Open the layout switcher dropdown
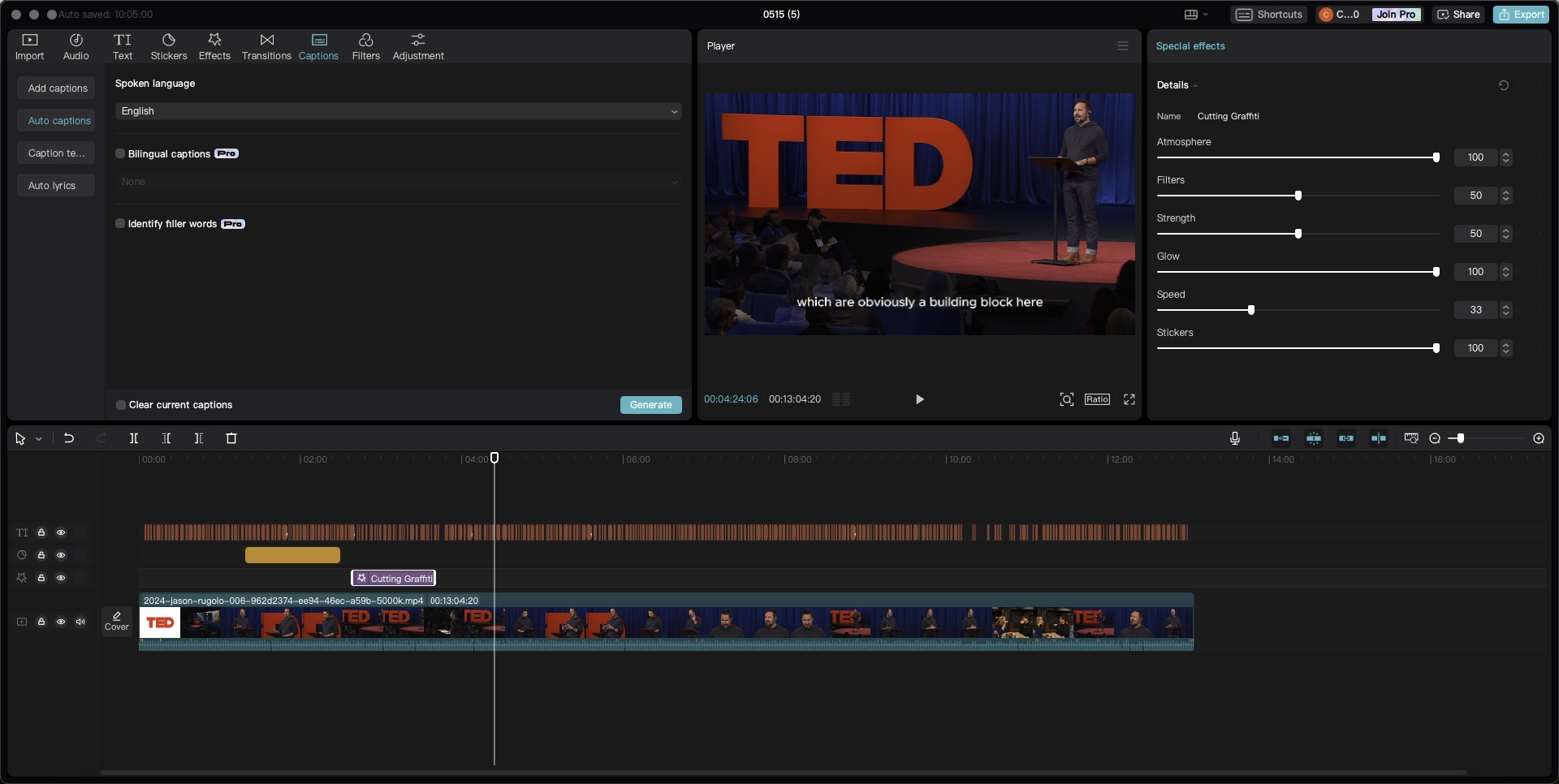Screen dimensions: 1559x784 click(1196, 15)
